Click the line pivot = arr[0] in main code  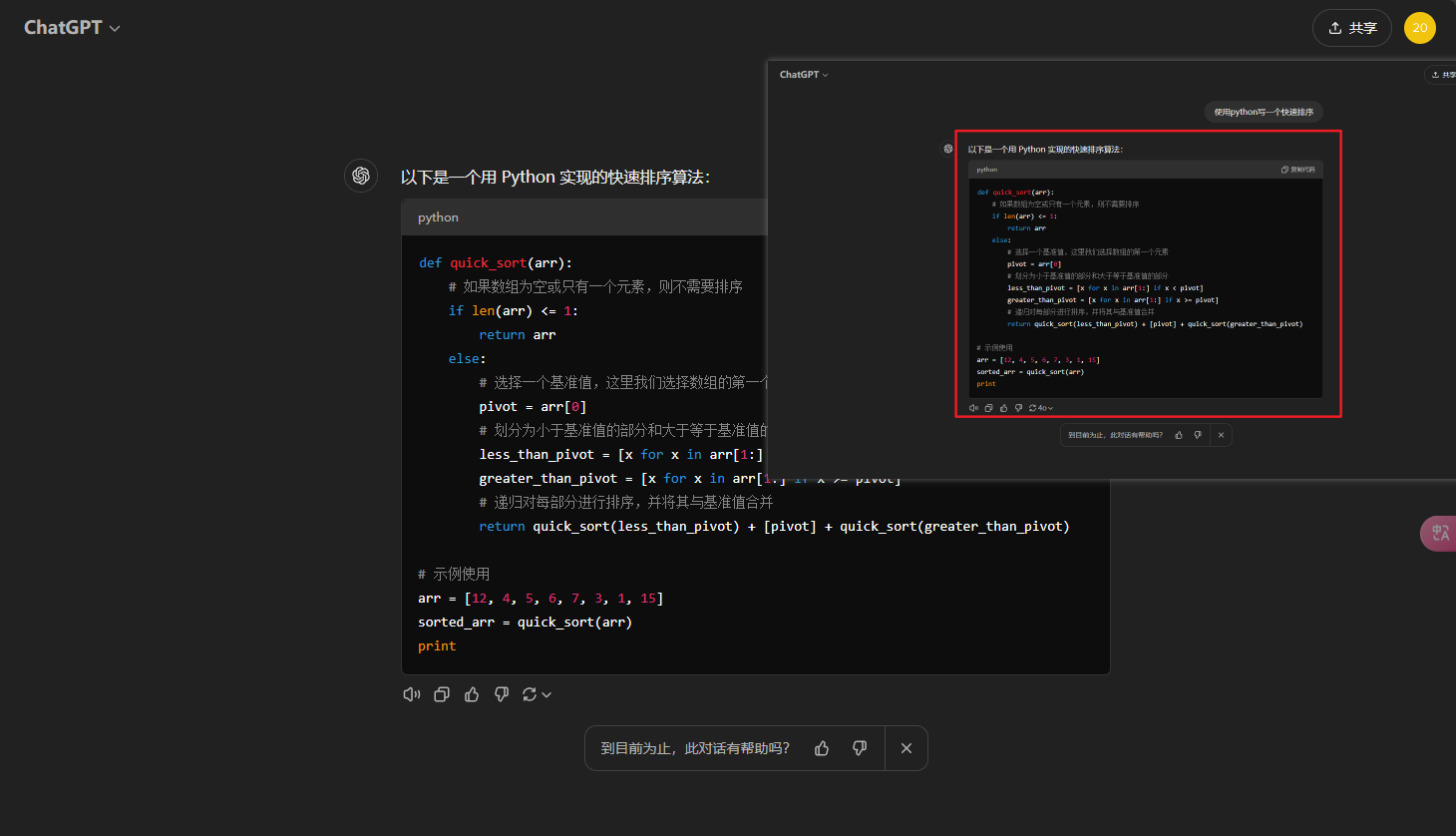533,407
